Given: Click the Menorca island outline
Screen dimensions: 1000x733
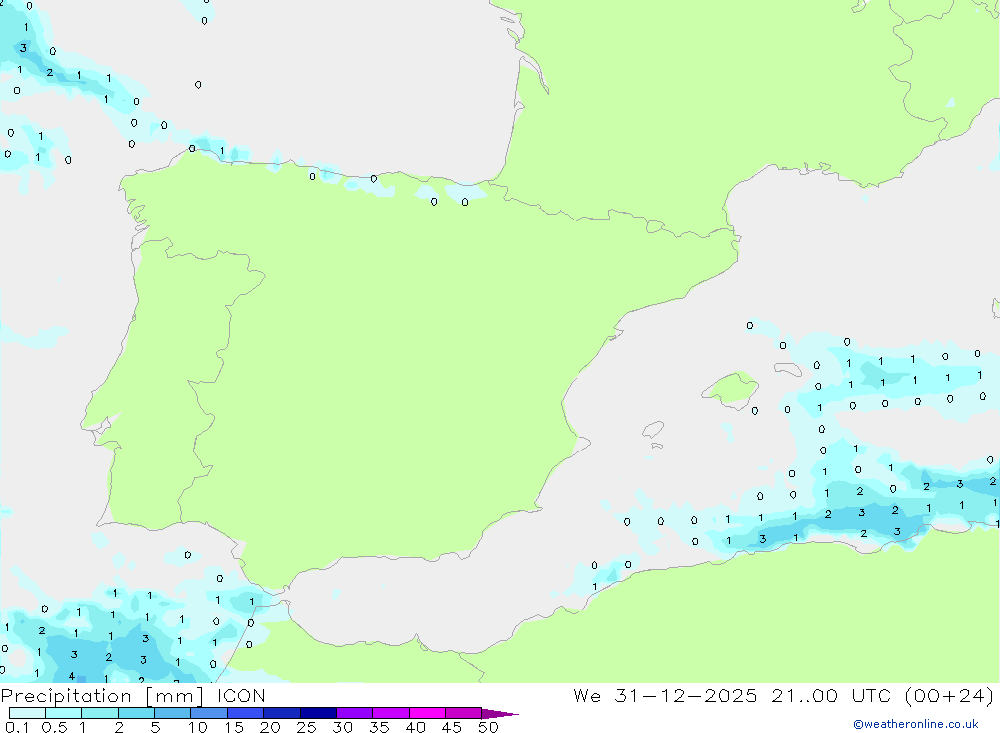Looking at the screenshot, I should pyautogui.click(x=788, y=369).
